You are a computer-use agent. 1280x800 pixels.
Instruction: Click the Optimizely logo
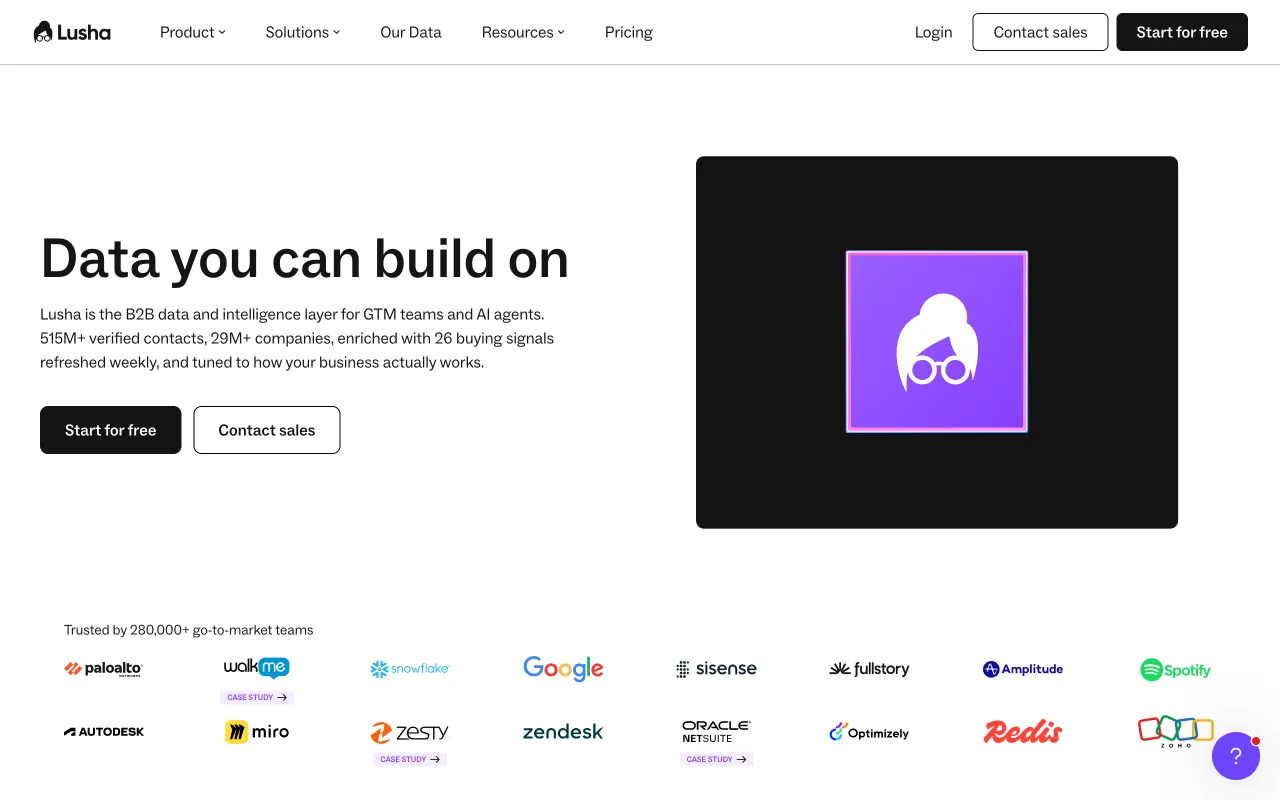tap(869, 733)
